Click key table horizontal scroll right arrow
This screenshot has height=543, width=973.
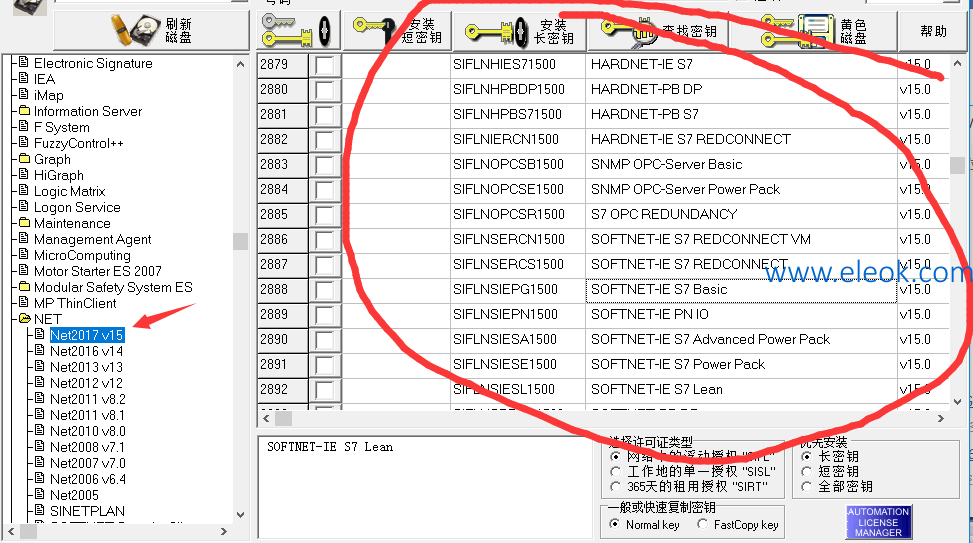941,418
